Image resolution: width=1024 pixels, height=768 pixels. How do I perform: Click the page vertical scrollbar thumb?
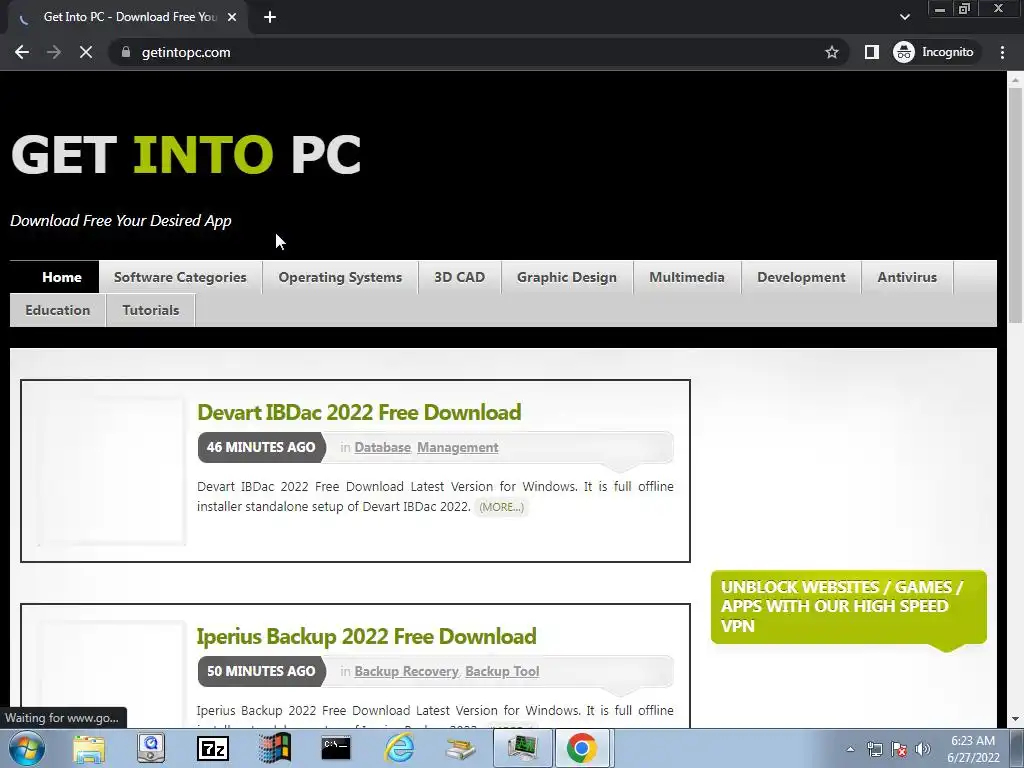(x=1015, y=205)
